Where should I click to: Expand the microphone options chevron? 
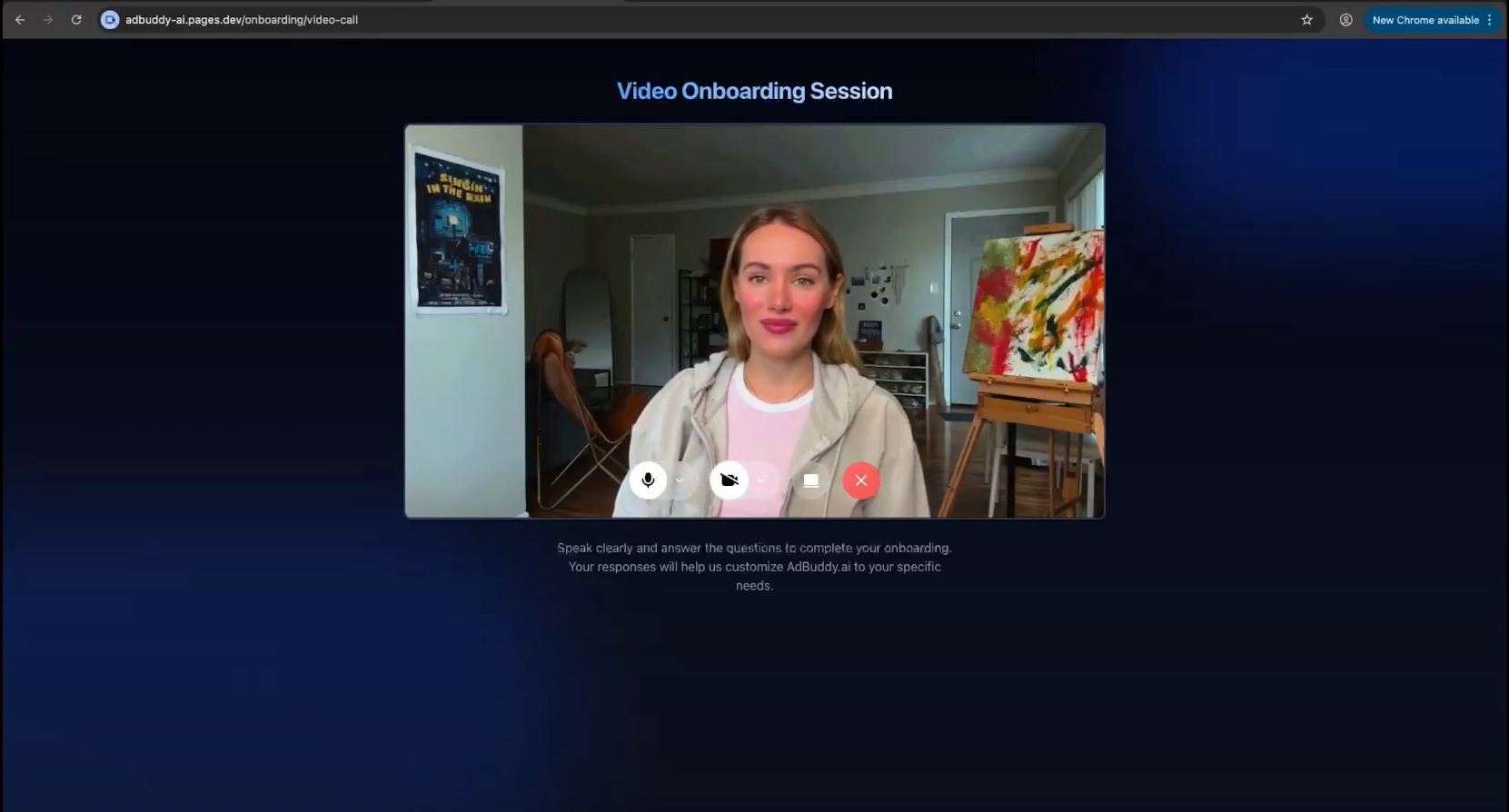pos(680,480)
